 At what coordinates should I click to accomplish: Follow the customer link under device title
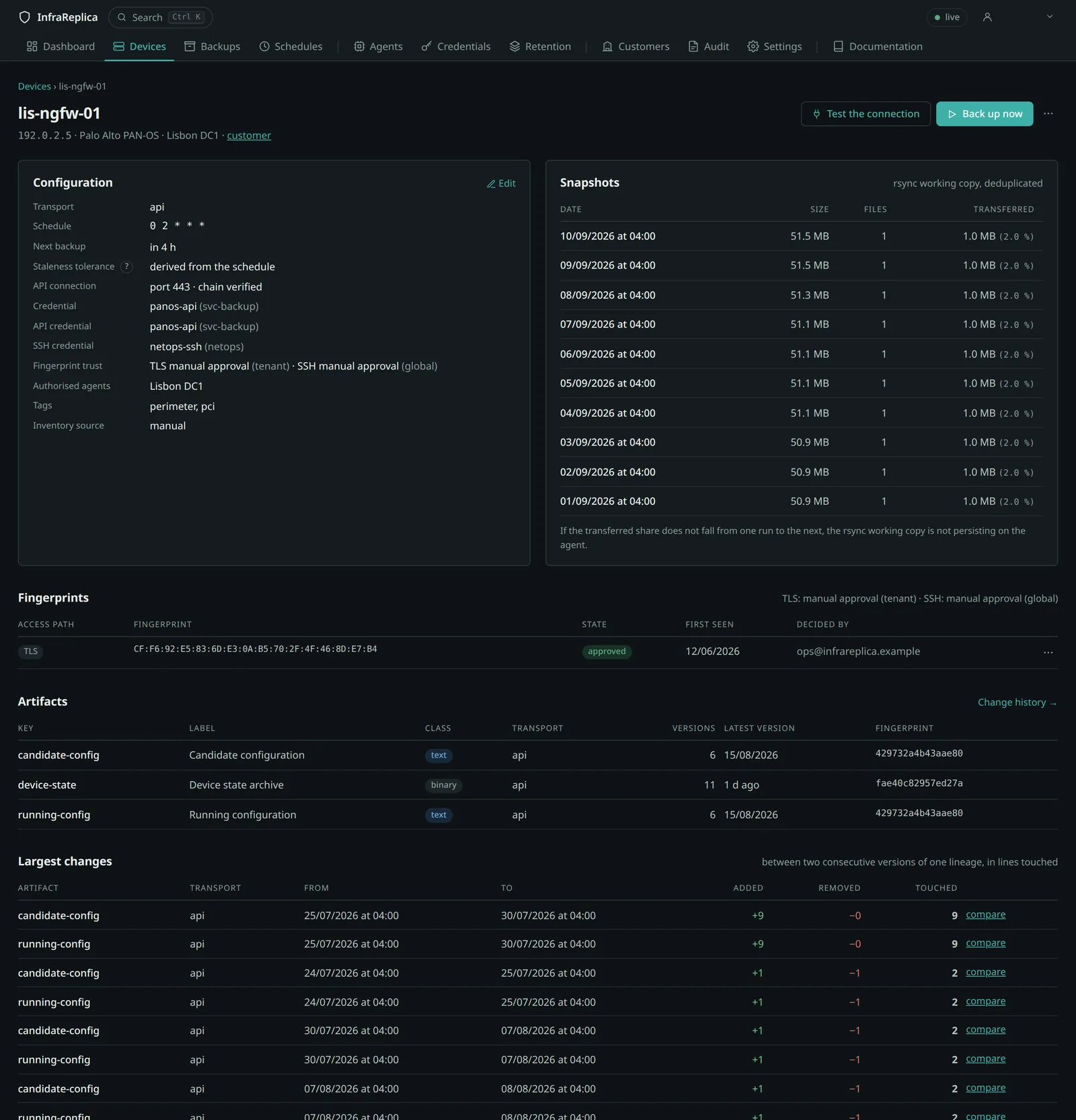tap(249, 135)
